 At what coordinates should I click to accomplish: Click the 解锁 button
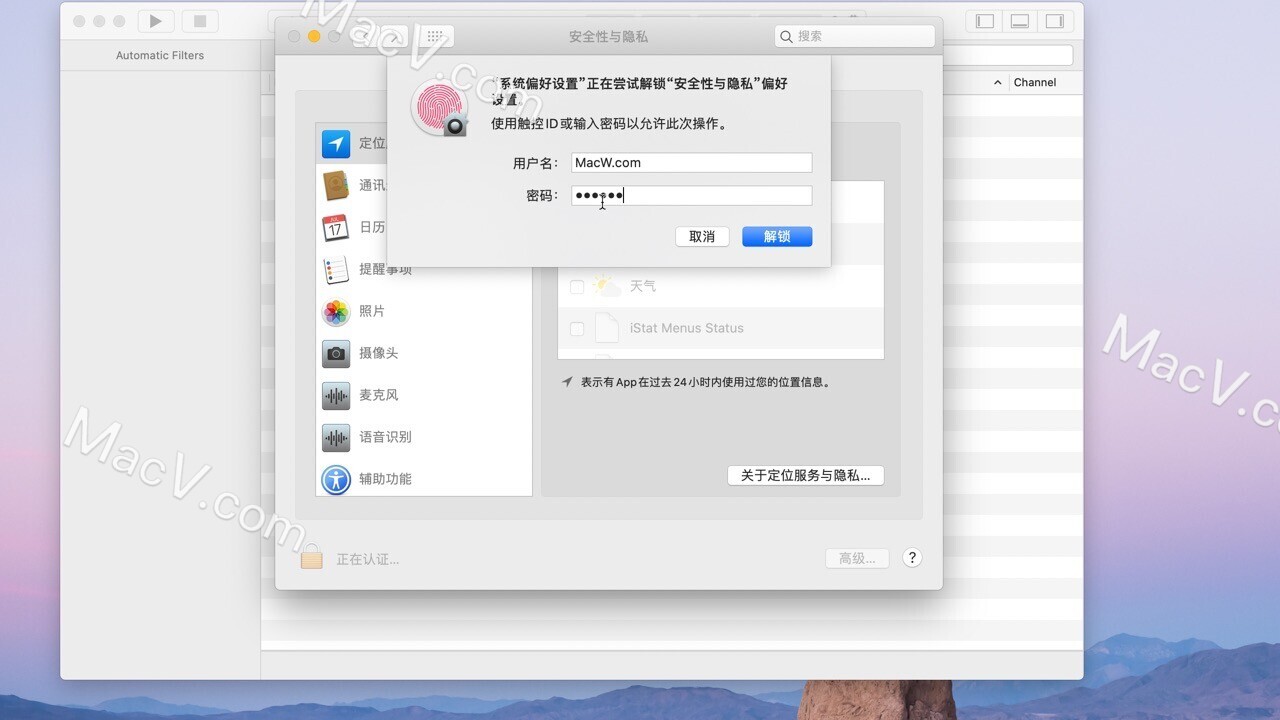click(777, 237)
